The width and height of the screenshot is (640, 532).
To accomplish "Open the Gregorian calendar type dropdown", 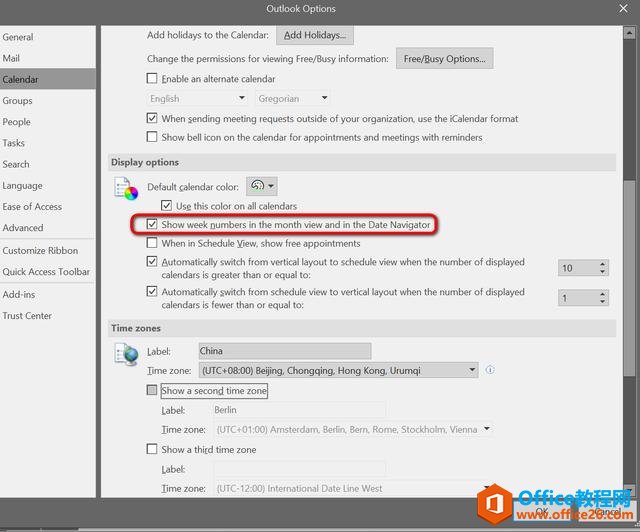I will click(x=293, y=98).
